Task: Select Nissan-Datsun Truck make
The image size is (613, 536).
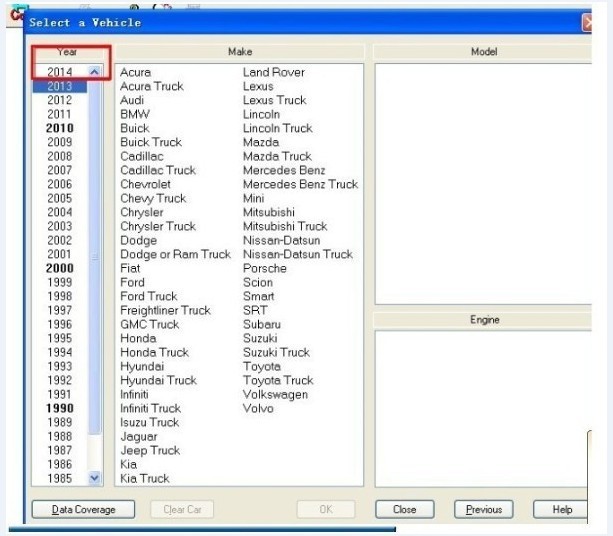Action: [x=298, y=255]
